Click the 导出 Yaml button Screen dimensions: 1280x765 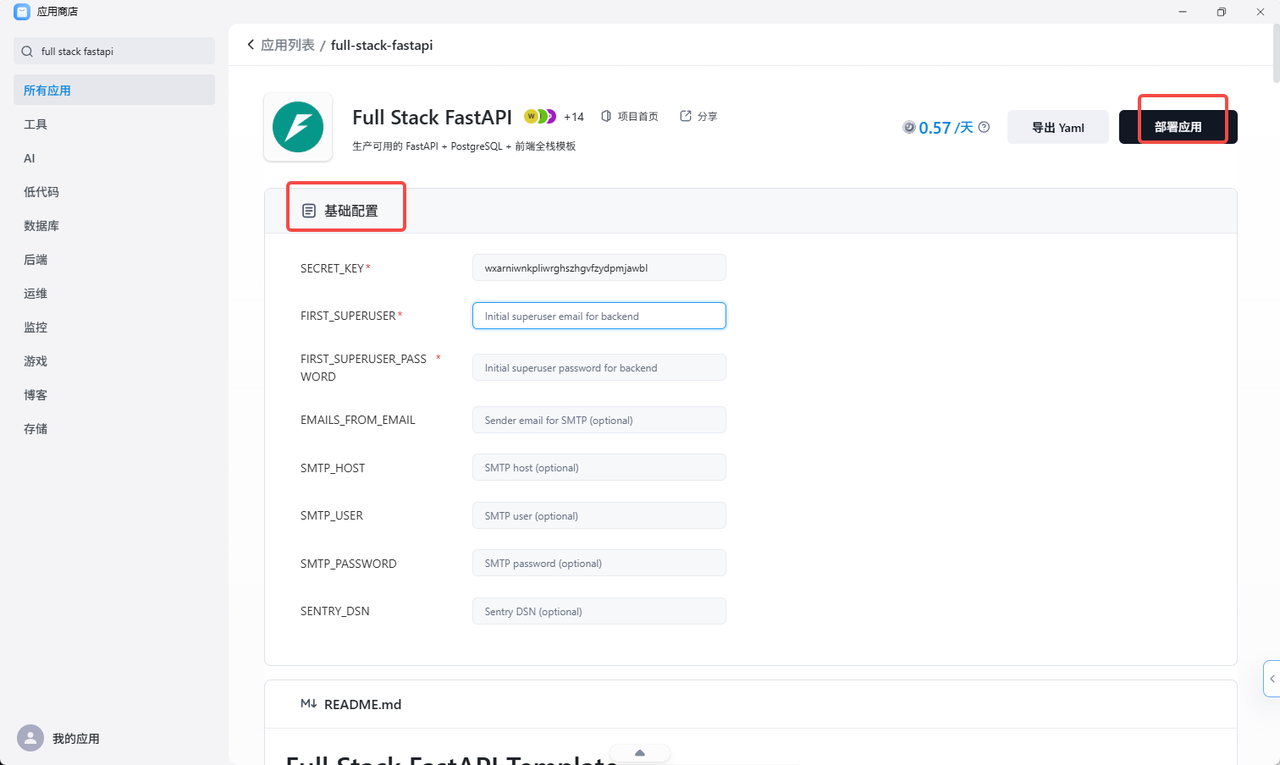pos(1058,127)
